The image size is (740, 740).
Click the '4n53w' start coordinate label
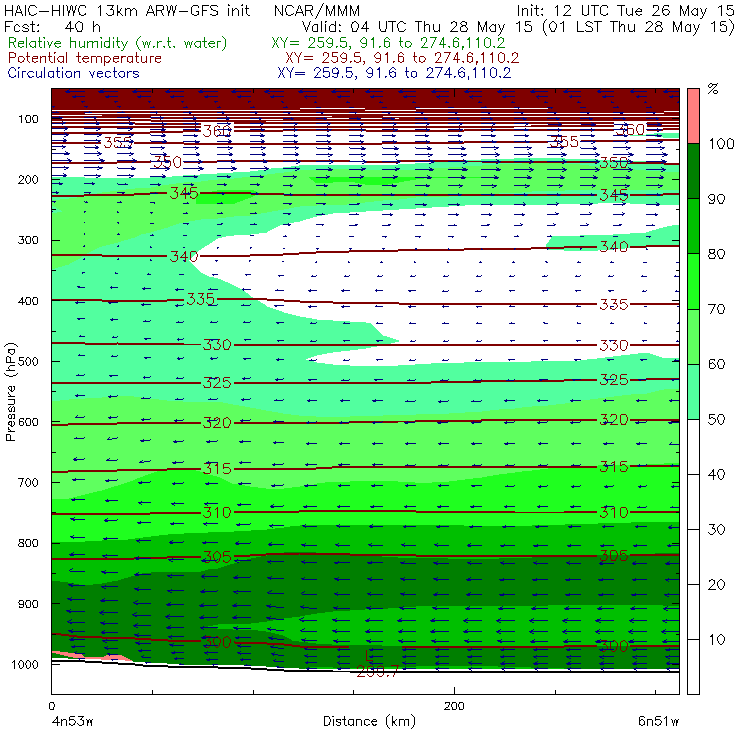tap(73, 722)
